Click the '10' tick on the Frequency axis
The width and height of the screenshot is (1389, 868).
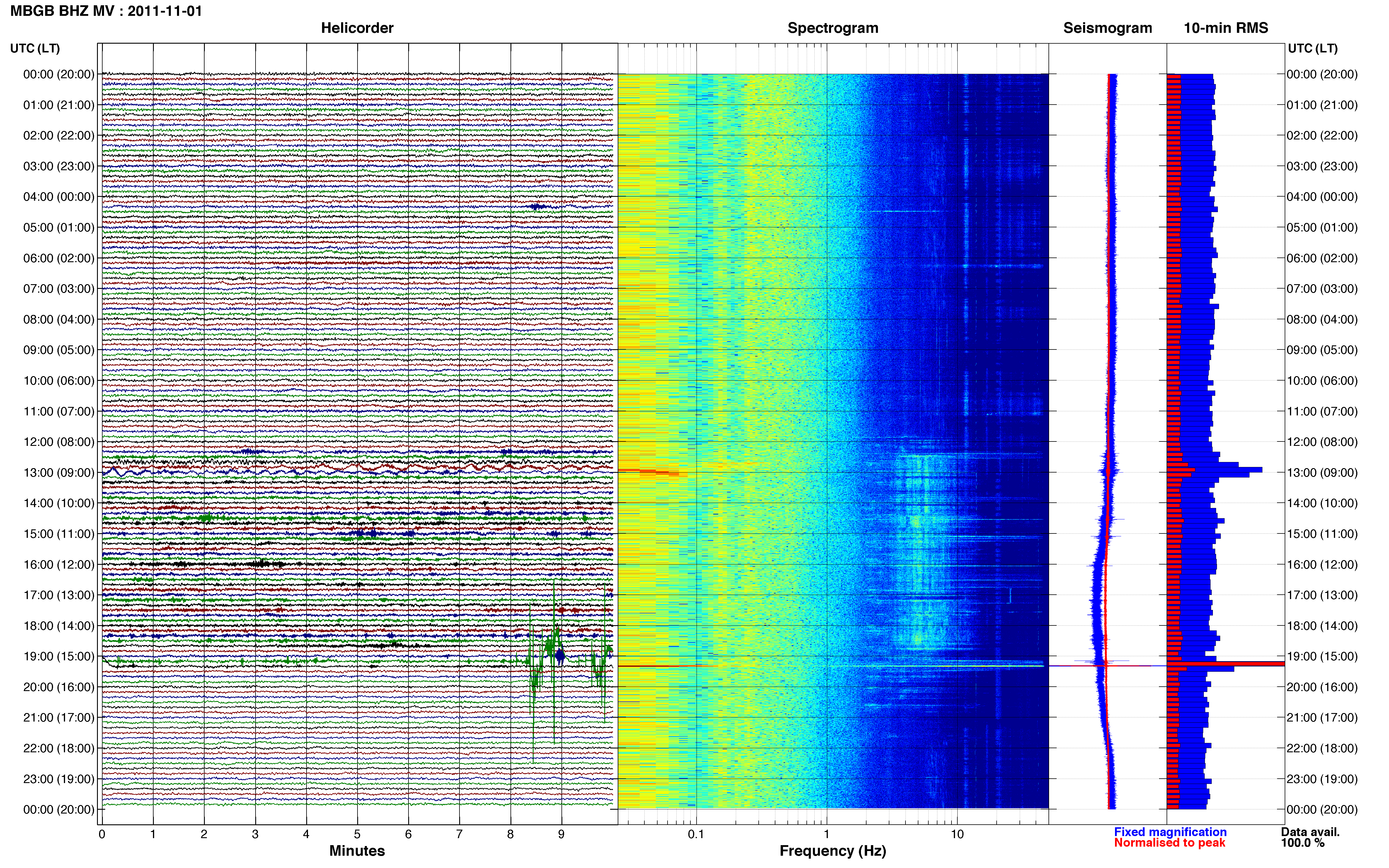pyautogui.click(x=957, y=835)
